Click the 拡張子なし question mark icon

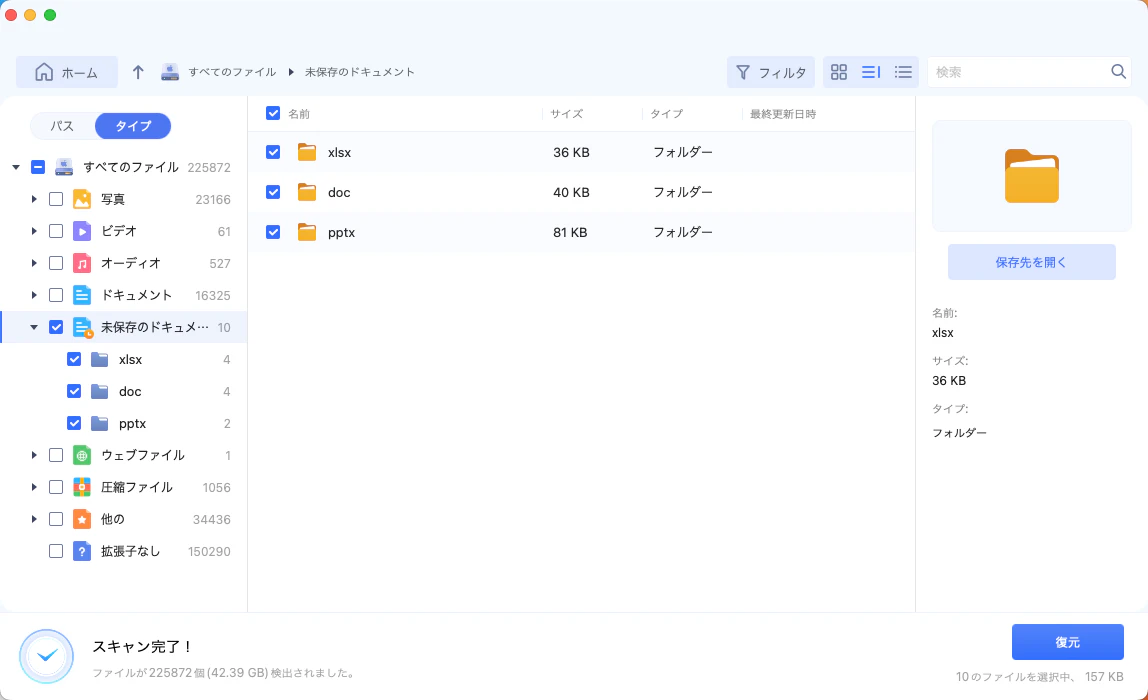[x=82, y=551]
